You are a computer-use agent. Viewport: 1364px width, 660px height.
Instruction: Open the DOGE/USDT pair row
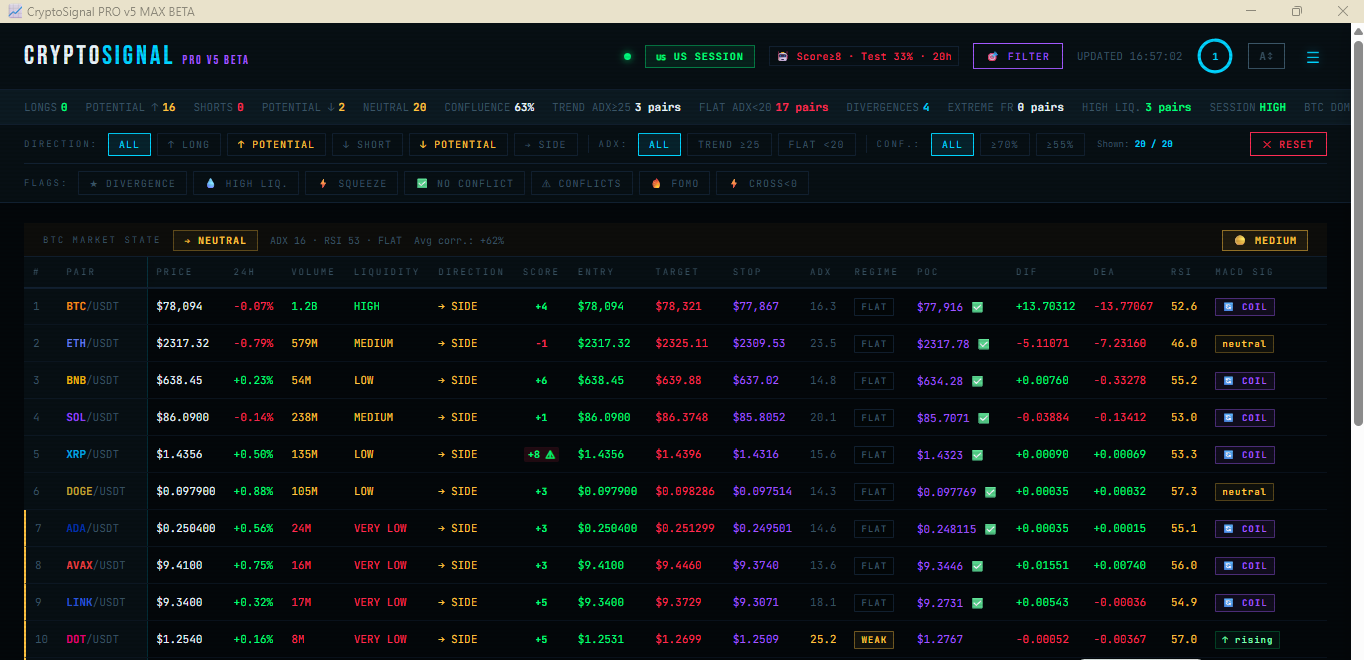click(x=676, y=492)
